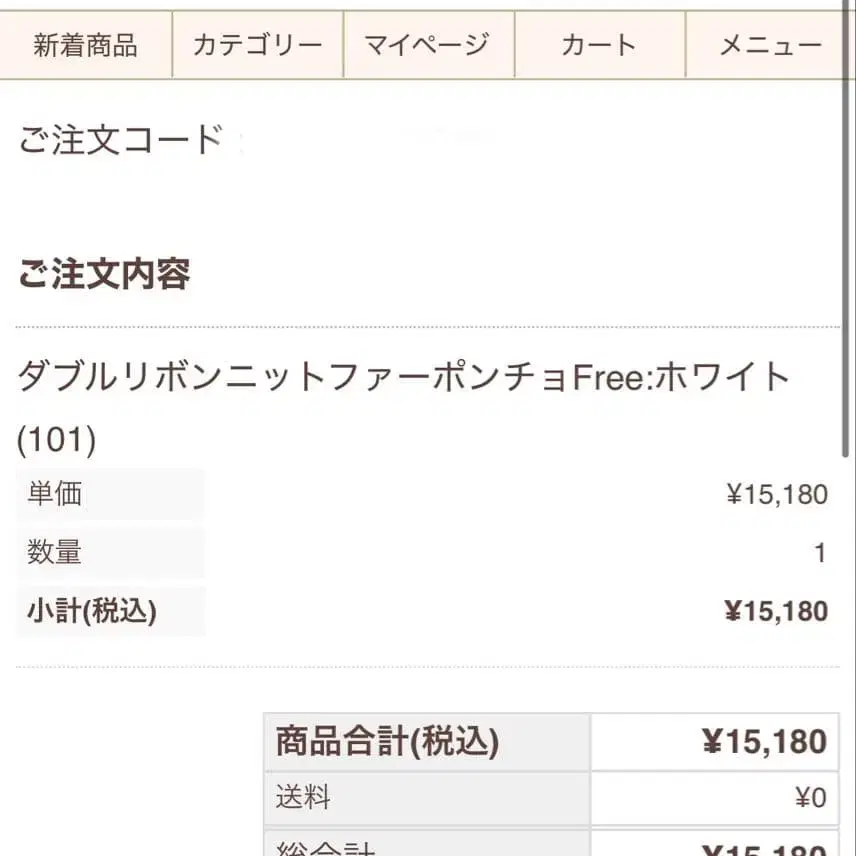This screenshot has width=856, height=856.
Task: Click the 商品合計(税込) table header
Action: (387, 742)
